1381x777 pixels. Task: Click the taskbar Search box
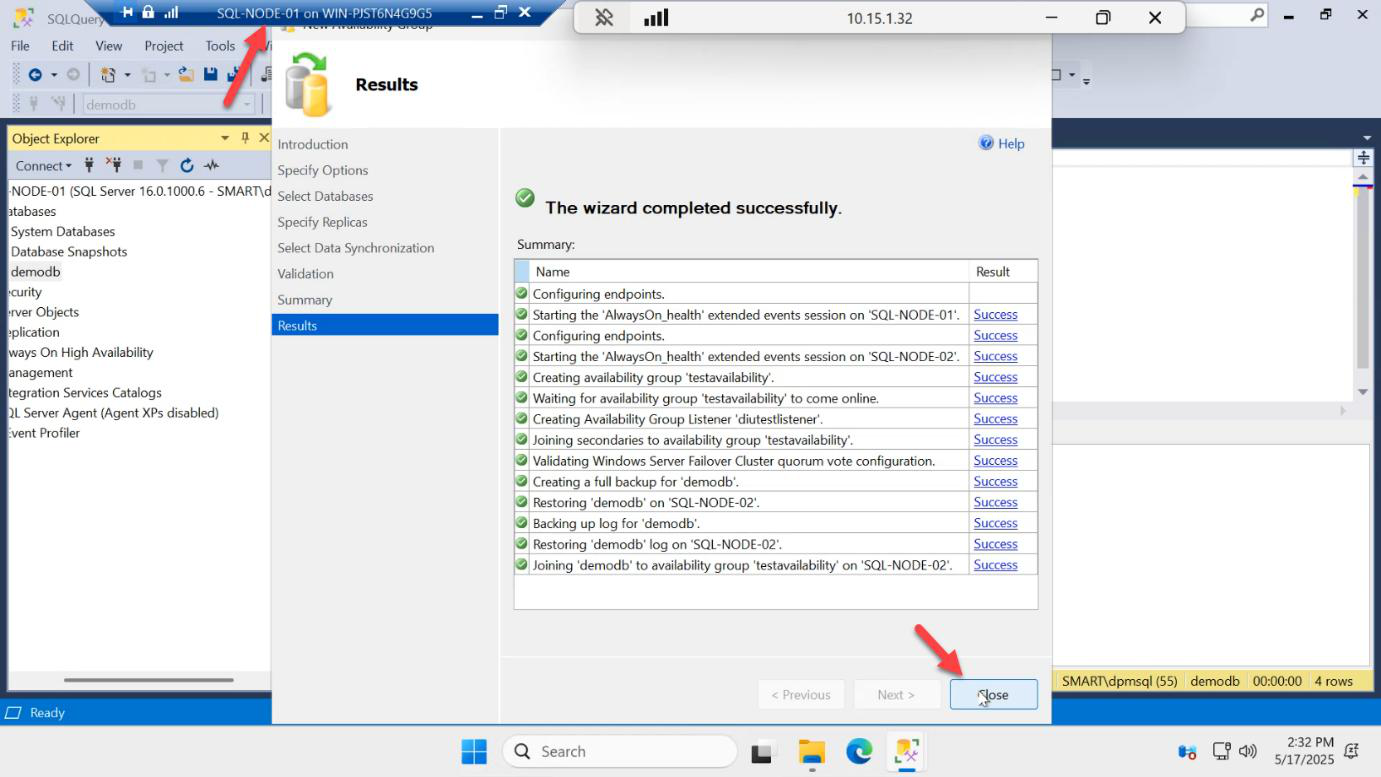click(x=619, y=752)
